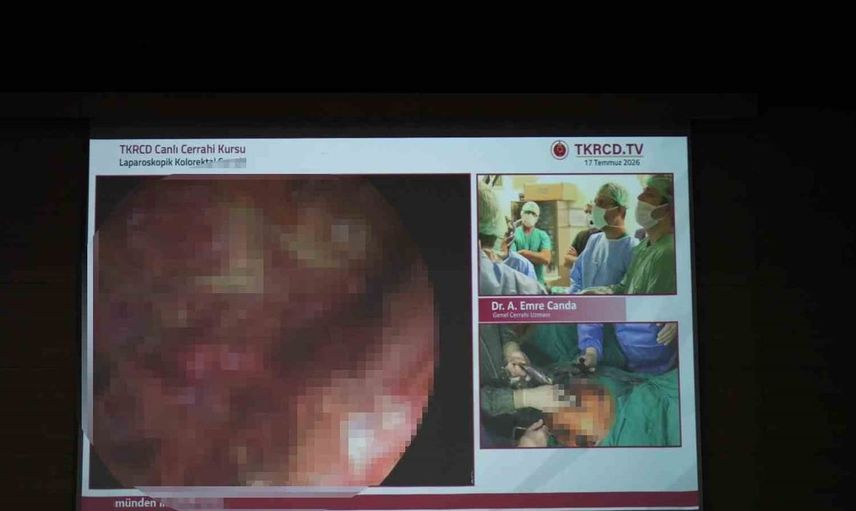This screenshot has width=856, height=511.
Task: Select the '17 Temmuz 2026' date text
Action: (x=612, y=163)
